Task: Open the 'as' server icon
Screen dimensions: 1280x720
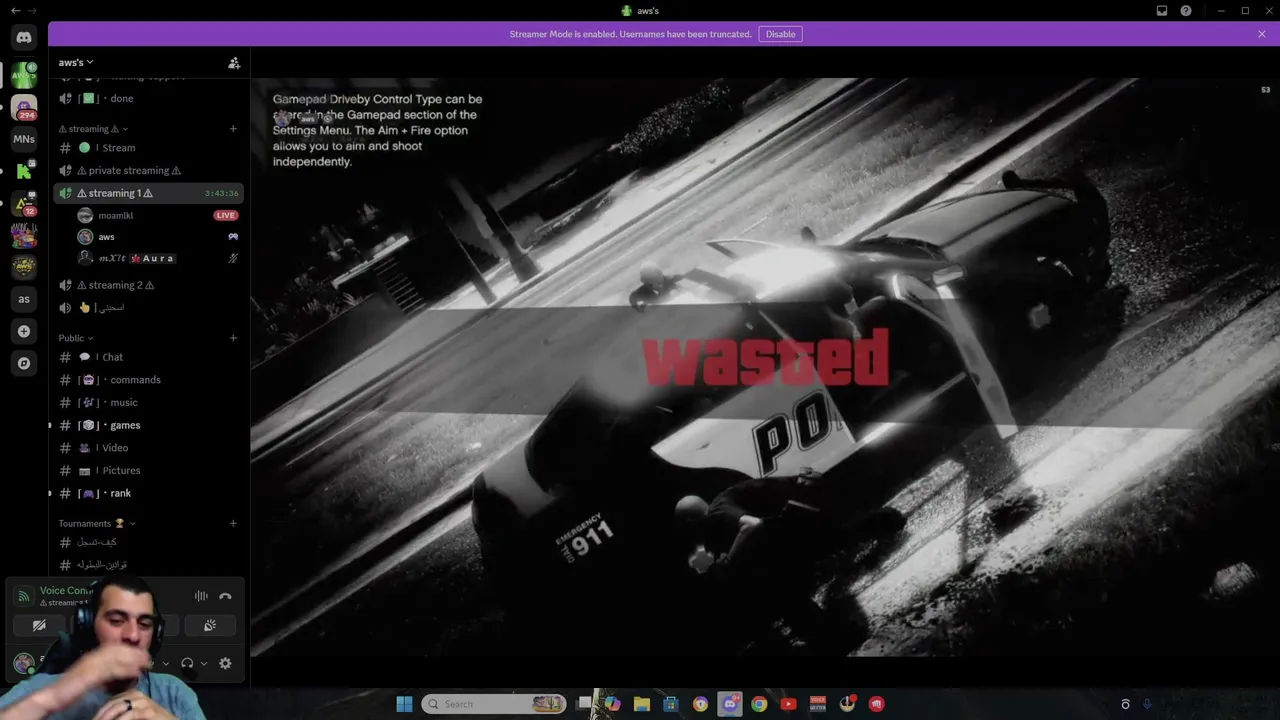Action: pyautogui.click(x=24, y=299)
